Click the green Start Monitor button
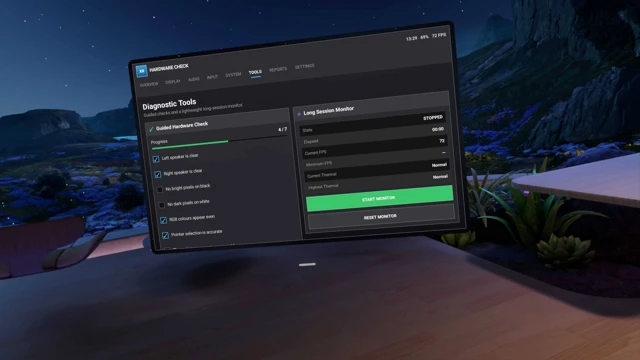 pyautogui.click(x=380, y=198)
